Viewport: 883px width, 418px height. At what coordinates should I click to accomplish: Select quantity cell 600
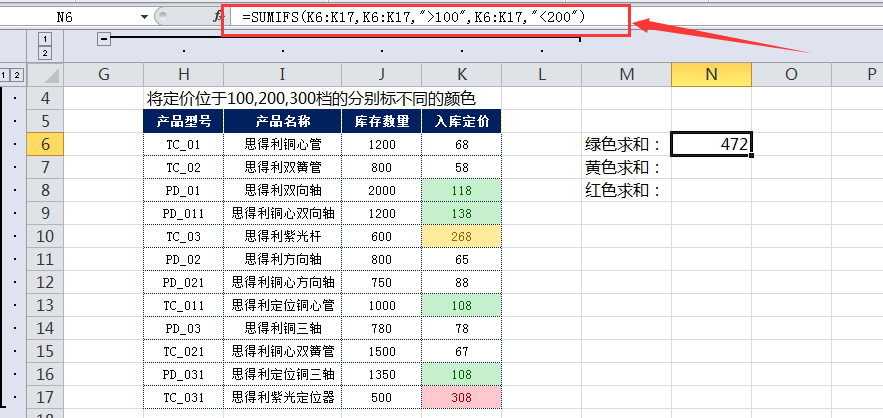pyautogui.click(x=382, y=237)
